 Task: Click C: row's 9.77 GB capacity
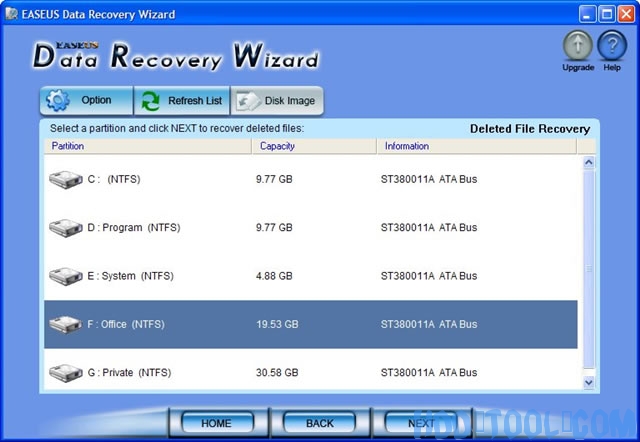(x=274, y=179)
